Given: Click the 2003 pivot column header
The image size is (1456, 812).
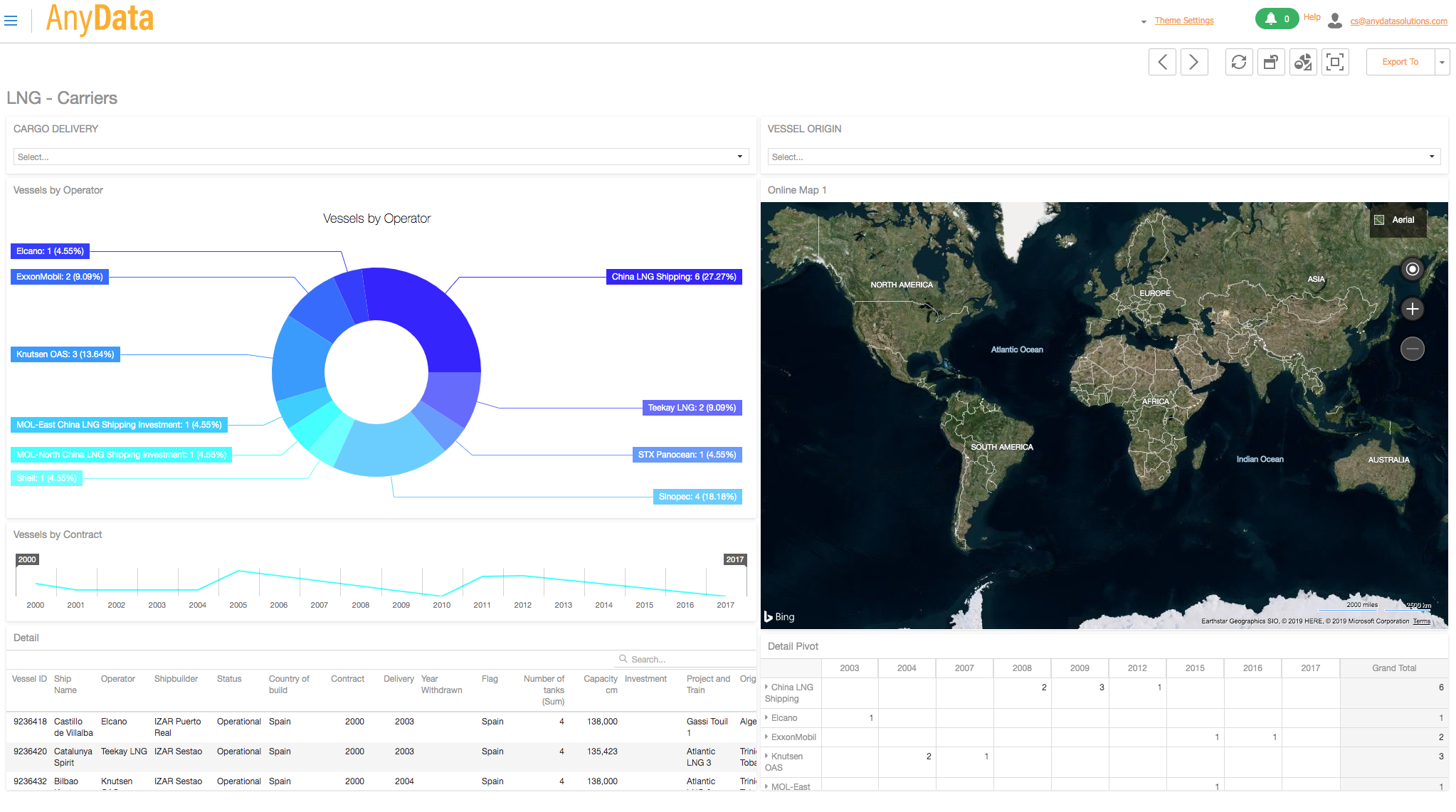Looking at the screenshot, I should (849, 668).
